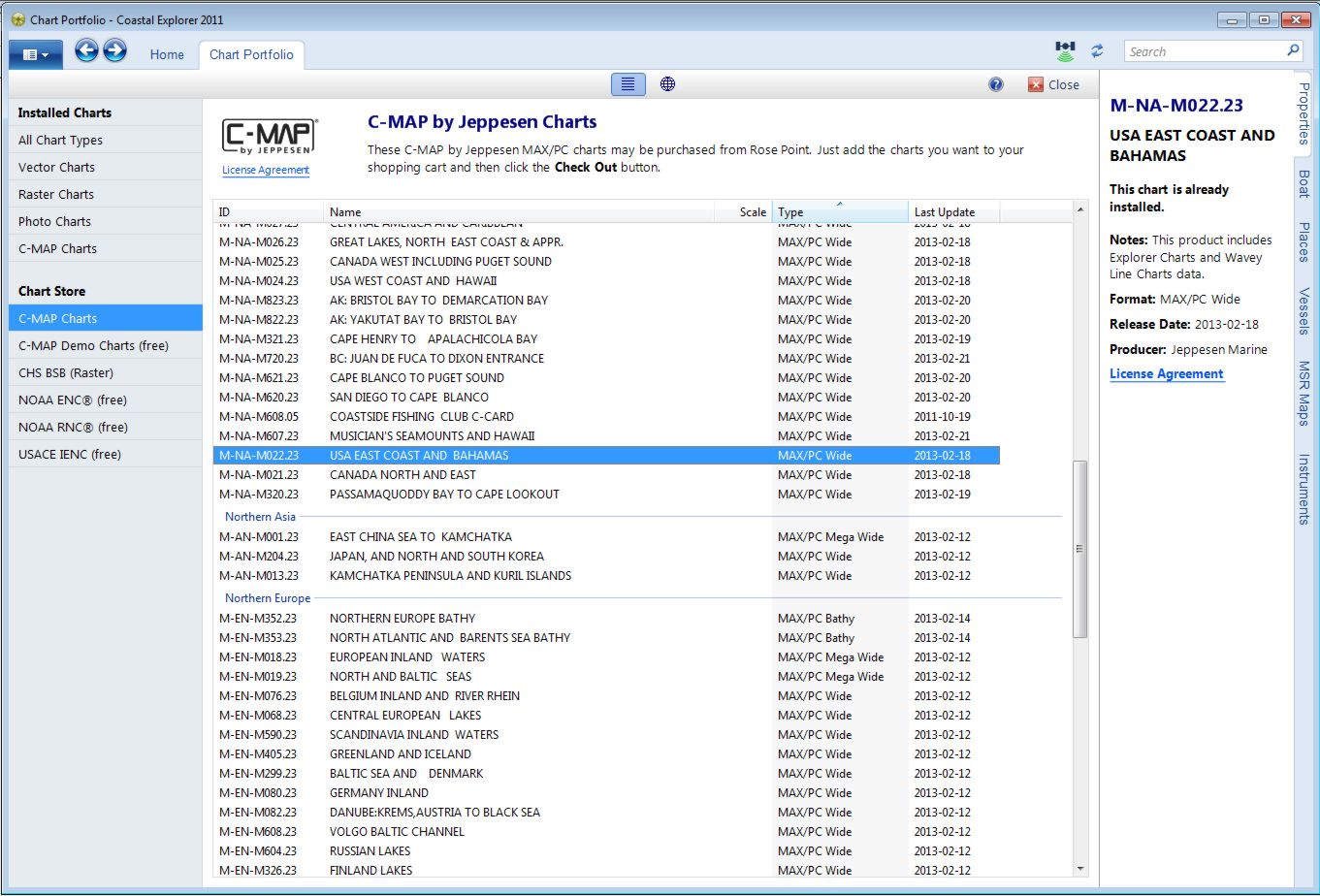This screenshot has height=896, width=1320.
Task: Select CAPE HENRY TO APALACHICOLA BAY row
Action: click(x=606, y=338)
